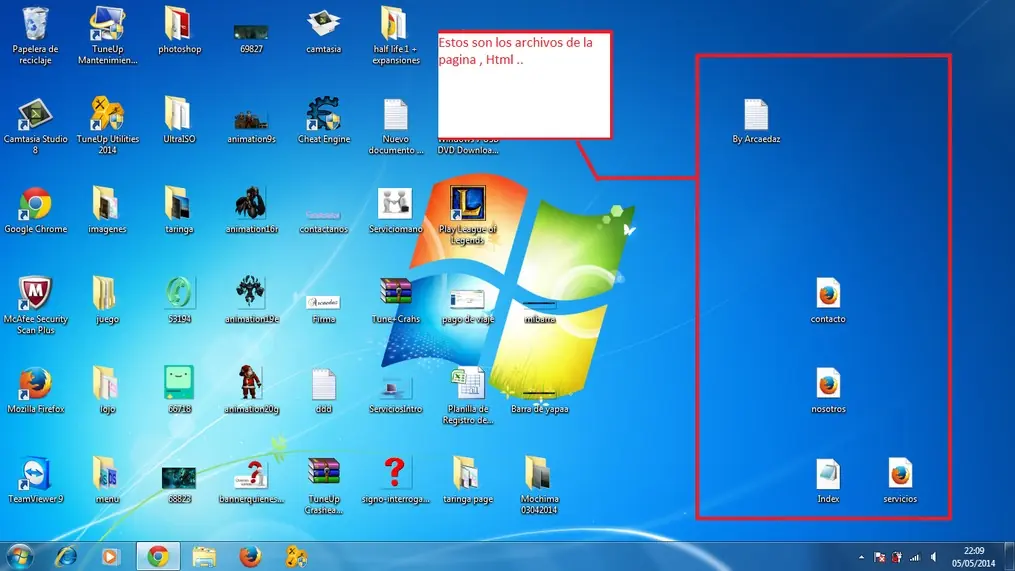Select the menu folder

coord(107,475)
